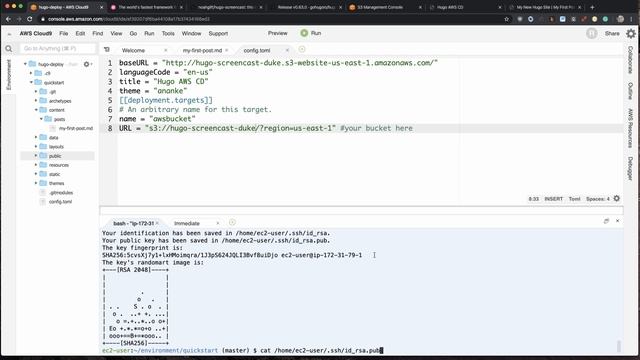Open config.toml in file tree
Image resolution: width=640 pixels, height=360 pixels.
60,202
